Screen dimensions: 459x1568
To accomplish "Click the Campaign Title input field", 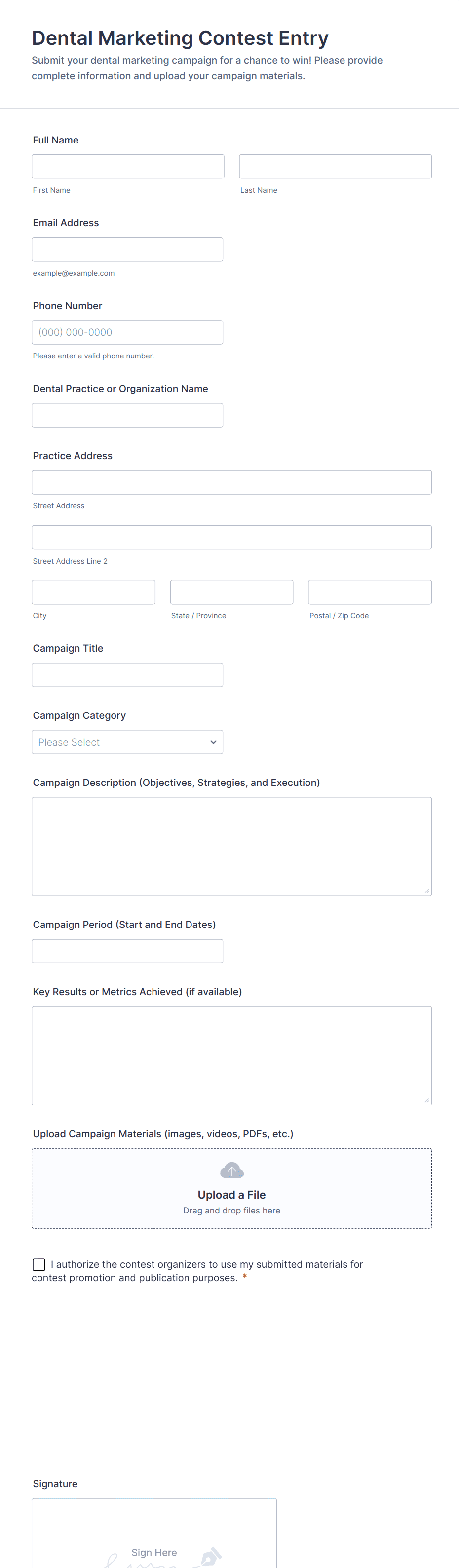I will 127,675.
